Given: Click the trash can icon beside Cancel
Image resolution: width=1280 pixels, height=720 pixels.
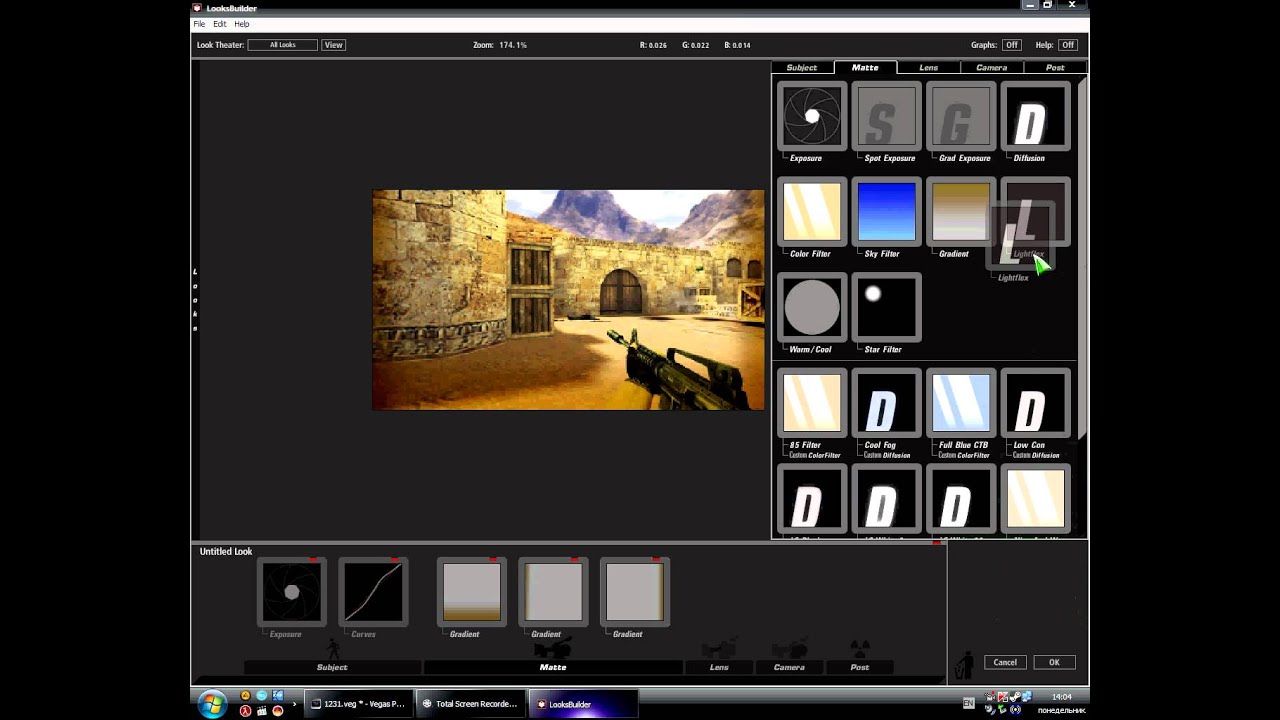Looking at the screenshot, I should 965,665.
